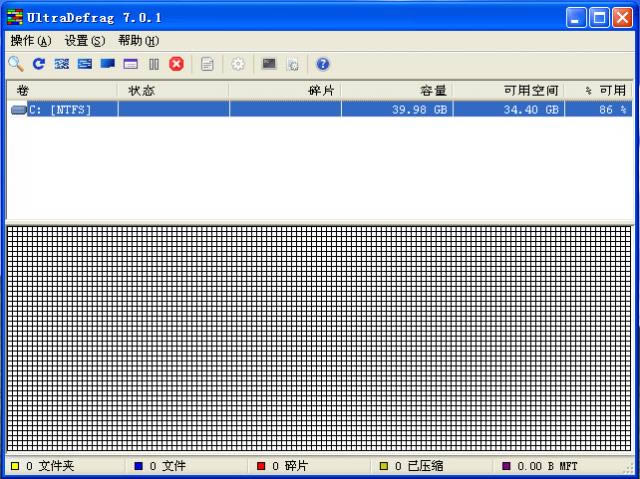Screen dimensions: 640x479
Task: Open the 设置(S) menu
Action: (x=85, y=41)
